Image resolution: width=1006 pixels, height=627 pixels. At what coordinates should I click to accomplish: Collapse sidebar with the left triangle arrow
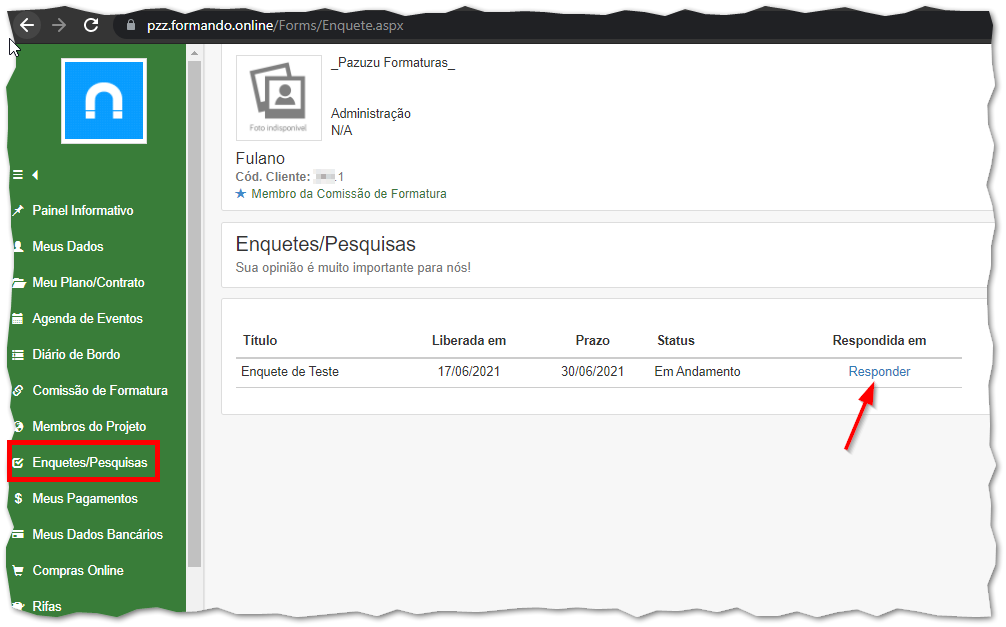(x=35, y=175)
